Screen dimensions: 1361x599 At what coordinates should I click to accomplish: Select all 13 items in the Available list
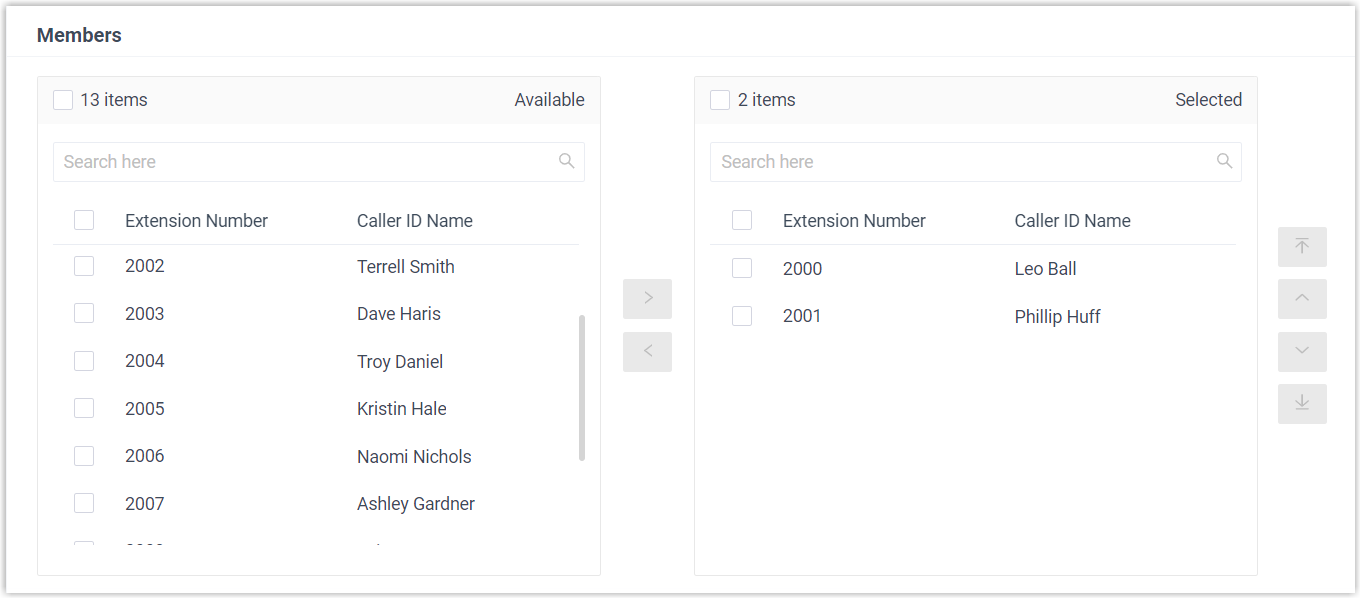pos(63,99)
